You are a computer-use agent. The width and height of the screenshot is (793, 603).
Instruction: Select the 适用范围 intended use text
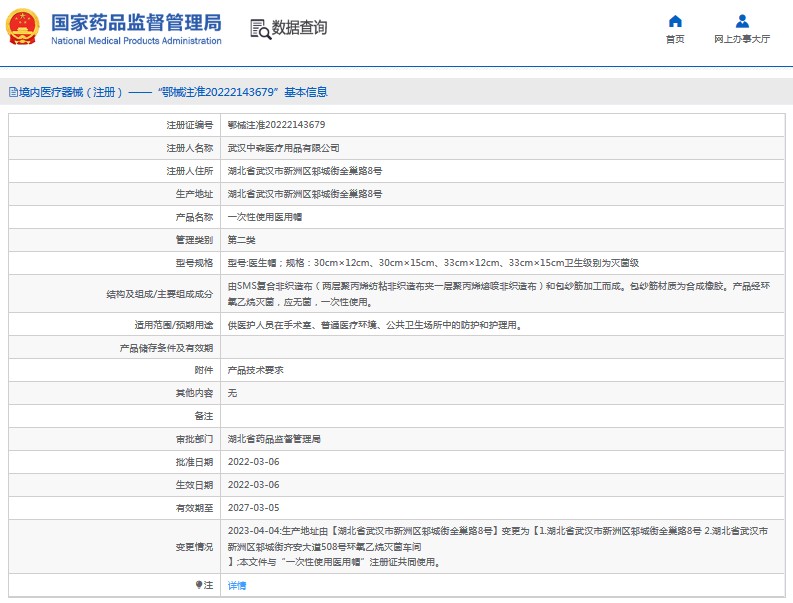(x=374, y=325)
